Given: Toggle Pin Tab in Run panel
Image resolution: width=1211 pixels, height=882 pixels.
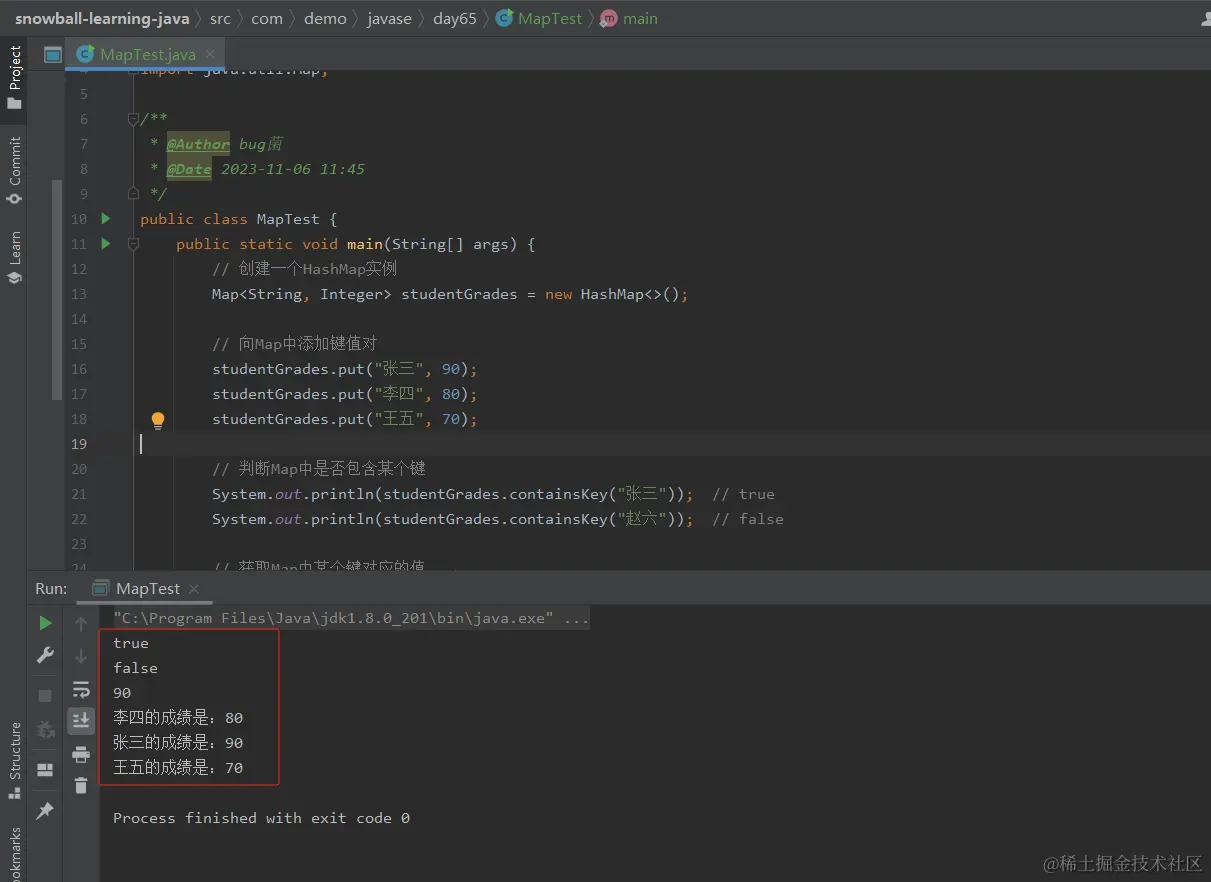Looking at the screenshot, I should (x=45, y=811).
